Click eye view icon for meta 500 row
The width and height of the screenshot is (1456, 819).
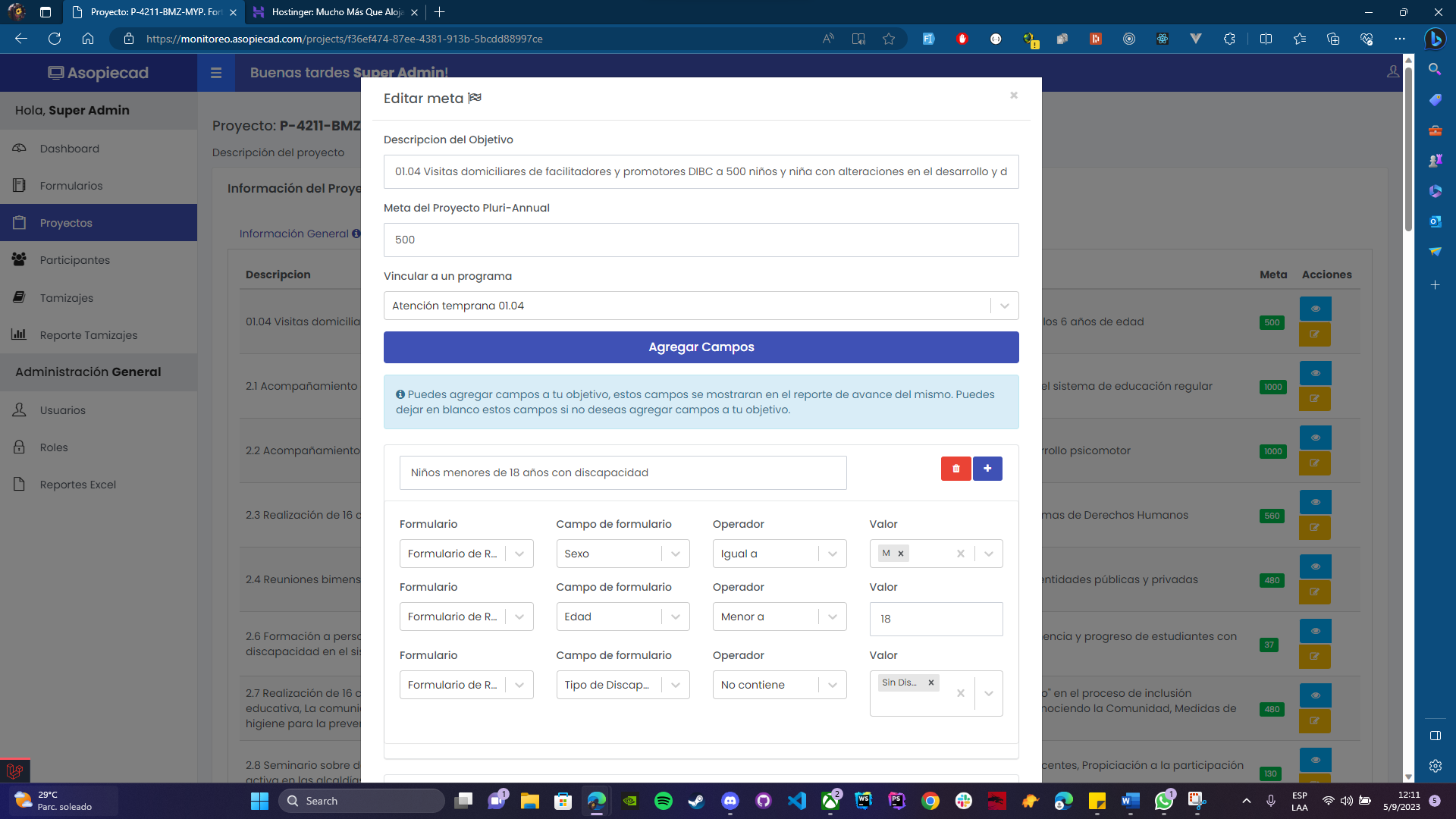(x=1315, y=309)
